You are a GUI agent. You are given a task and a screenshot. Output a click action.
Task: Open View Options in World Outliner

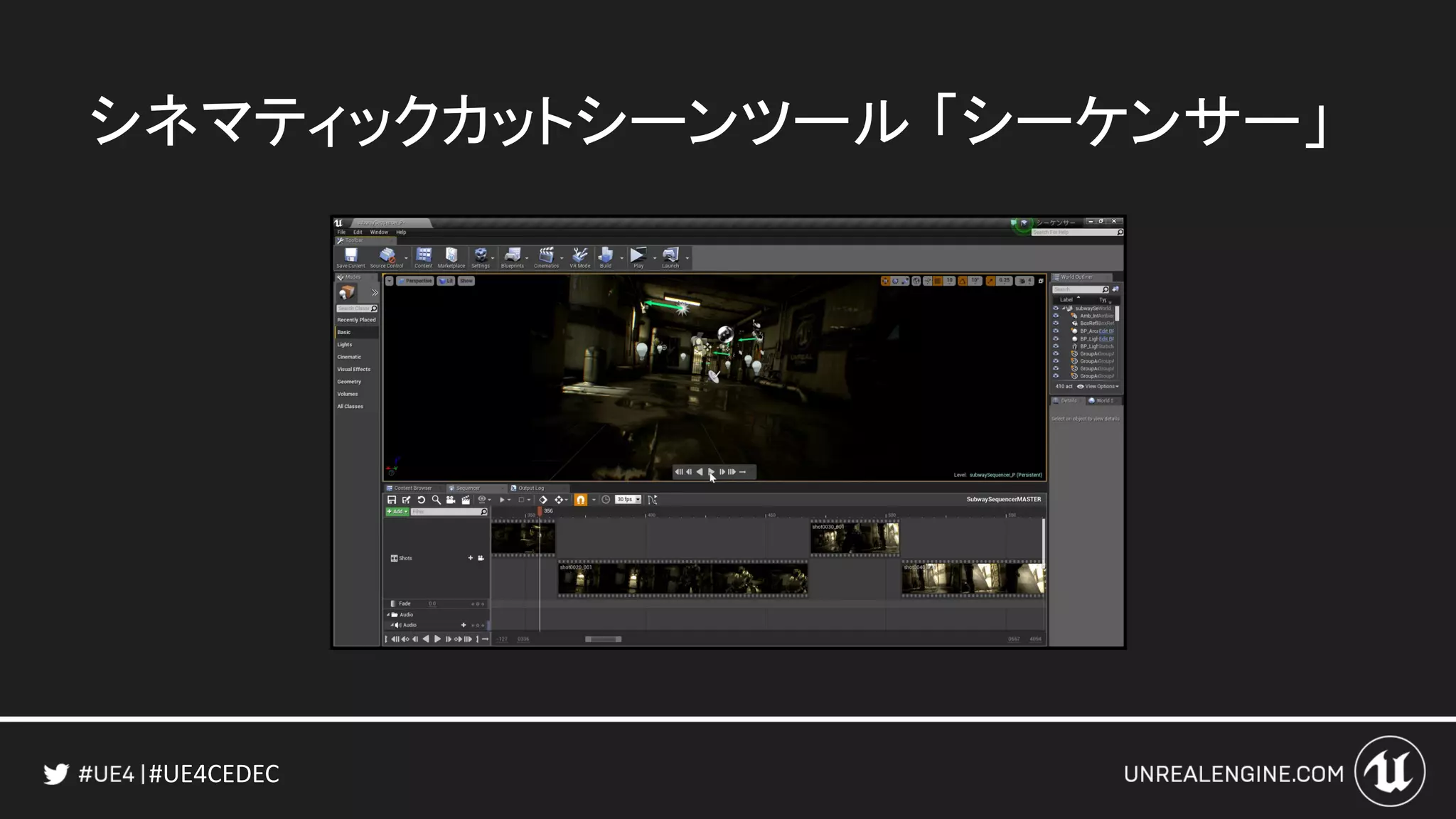coord(1098,387)
